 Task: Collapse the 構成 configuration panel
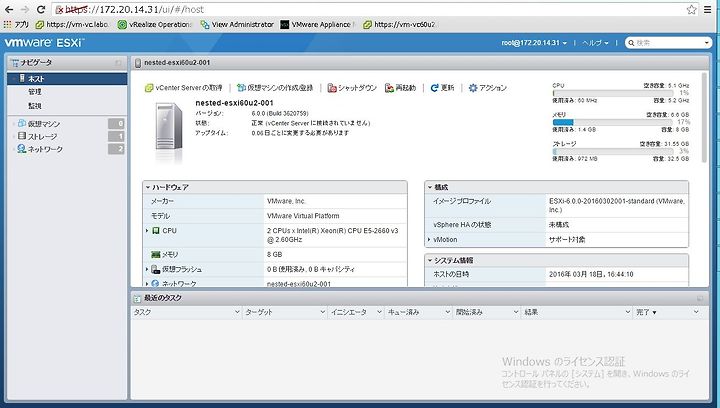pyautogui.click(x=430, y=187)
